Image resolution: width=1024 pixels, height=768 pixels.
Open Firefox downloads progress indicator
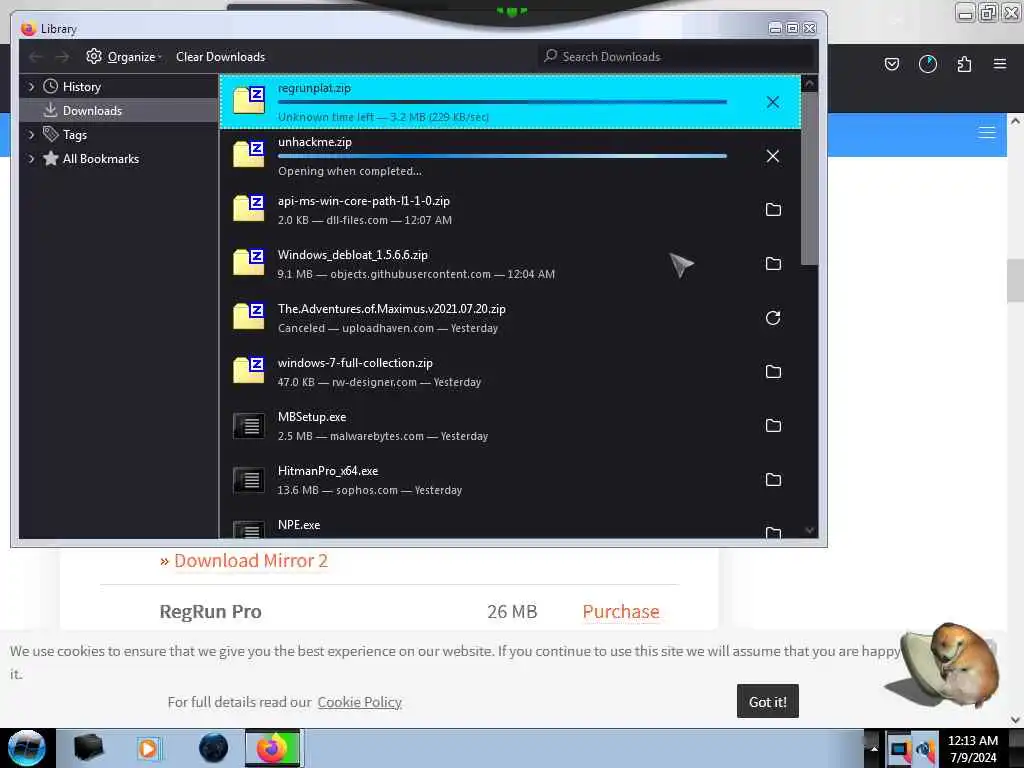pyautogui.click(x=927, y=64)
